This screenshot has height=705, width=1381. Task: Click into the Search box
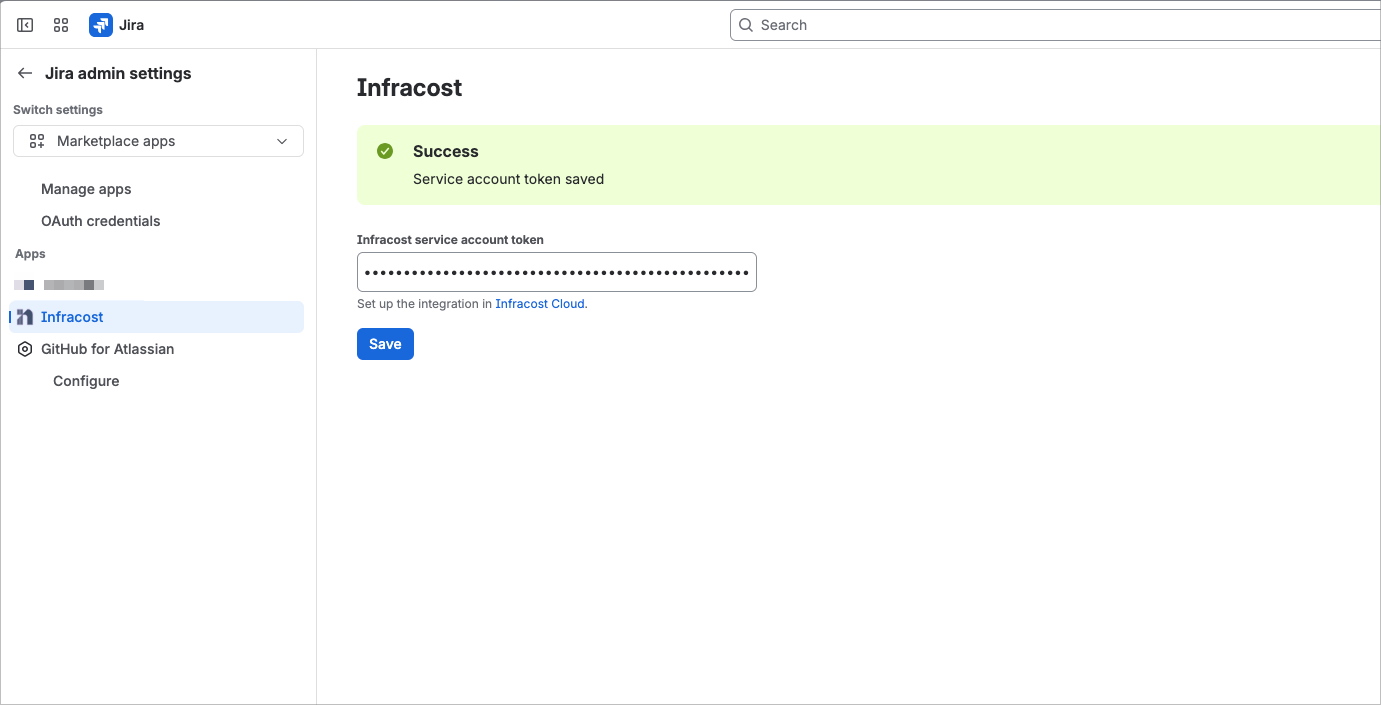[x=1055, y=25]
